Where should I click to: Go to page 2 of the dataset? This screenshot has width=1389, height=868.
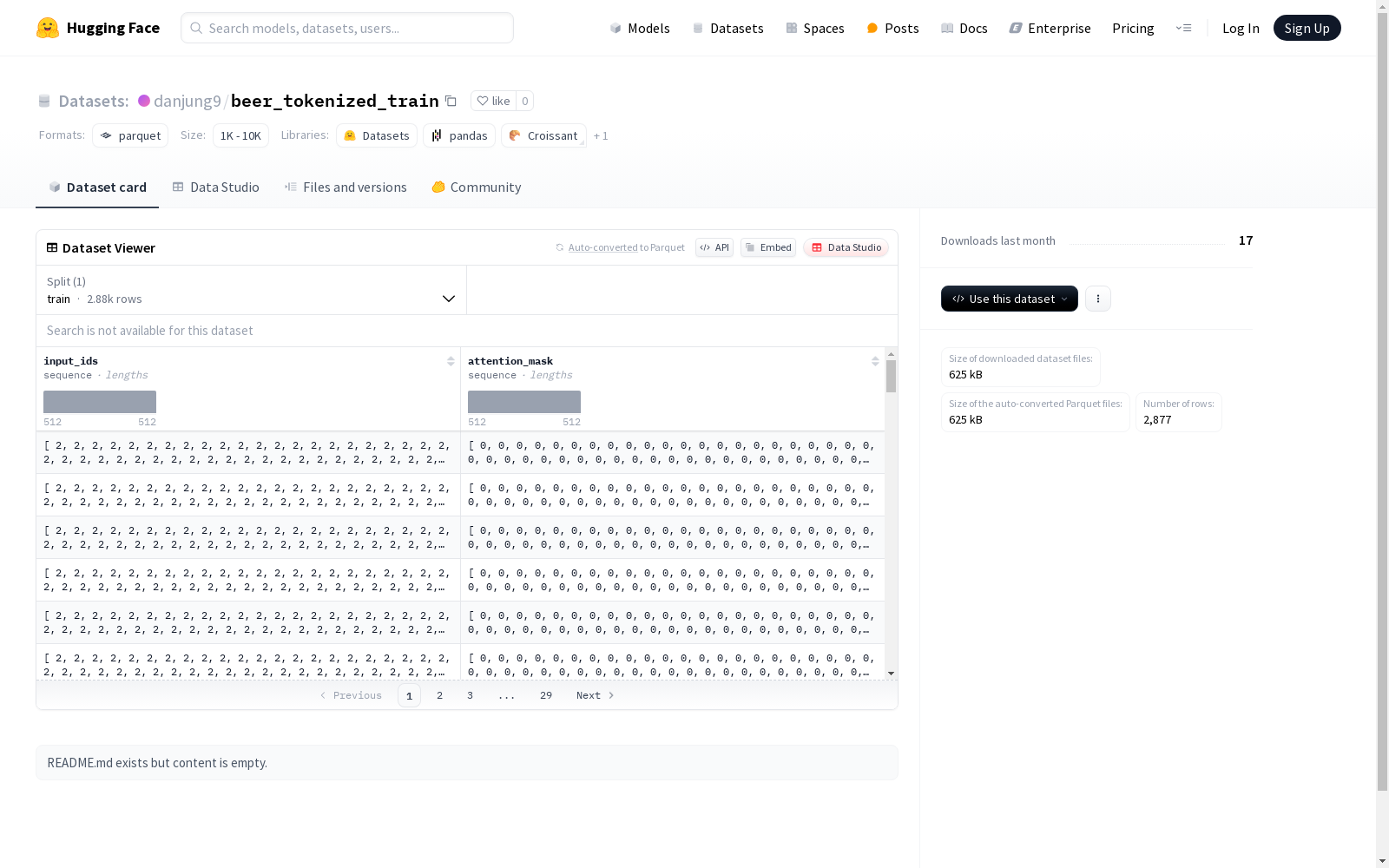click(440, 695)
